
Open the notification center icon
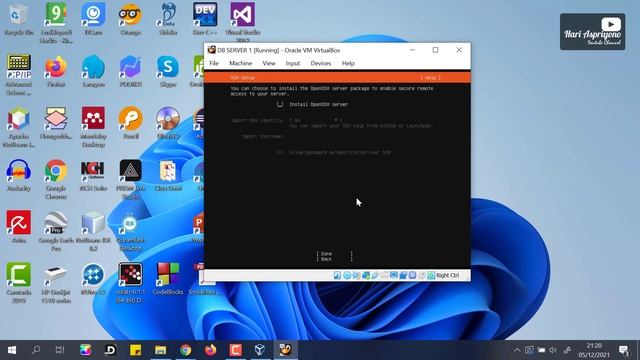click(x=624, y=350)
